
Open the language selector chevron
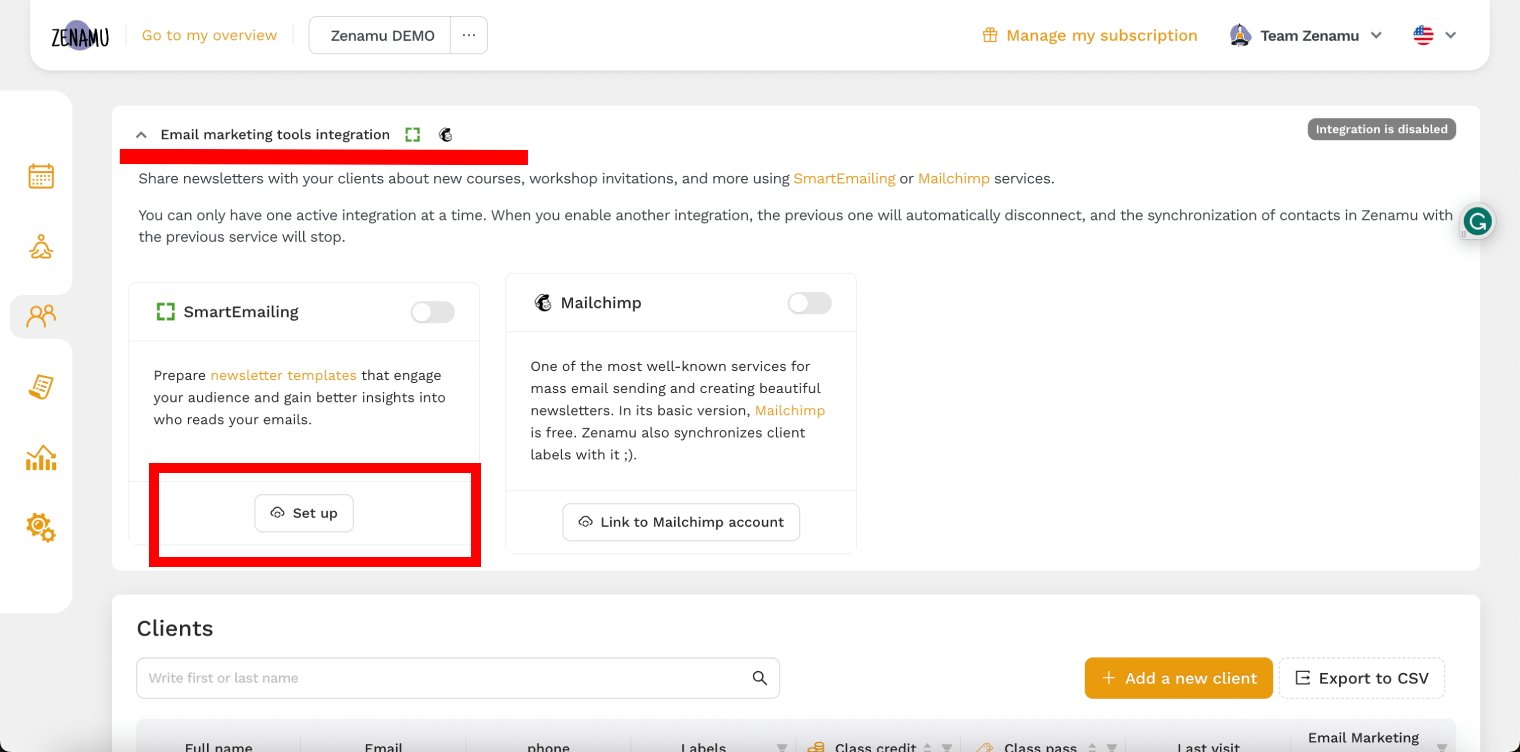point(1451,35)
